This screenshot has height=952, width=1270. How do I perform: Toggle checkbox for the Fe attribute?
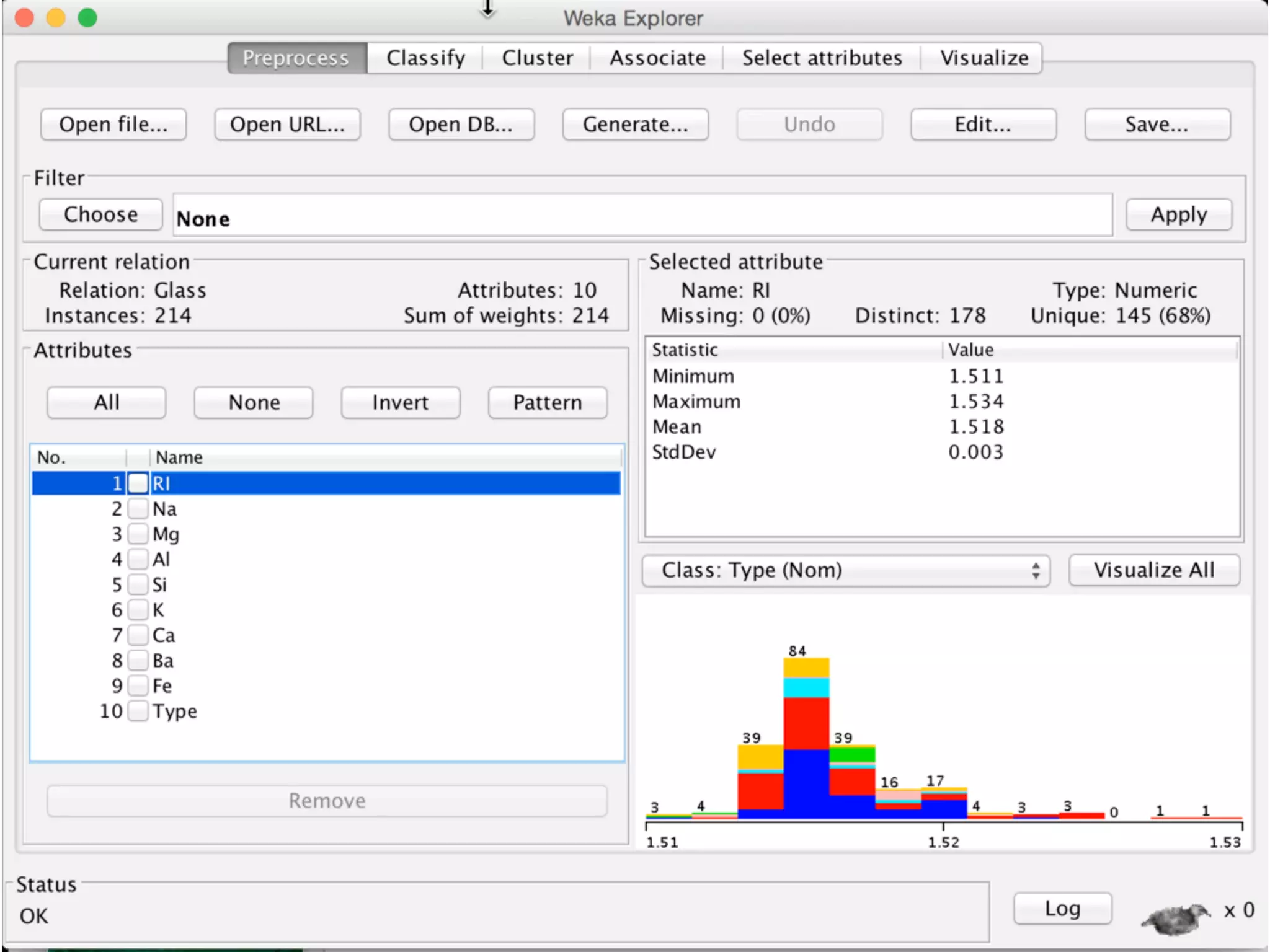tap(138, 685)
